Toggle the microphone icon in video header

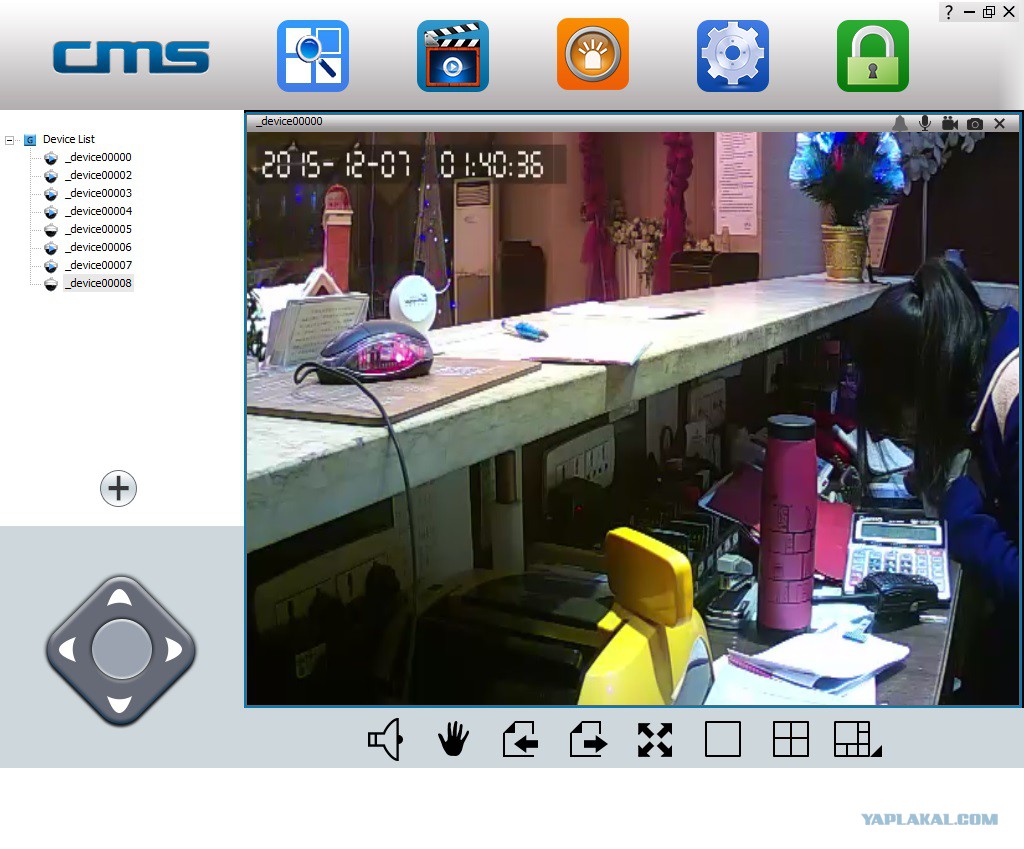point(925,123)
